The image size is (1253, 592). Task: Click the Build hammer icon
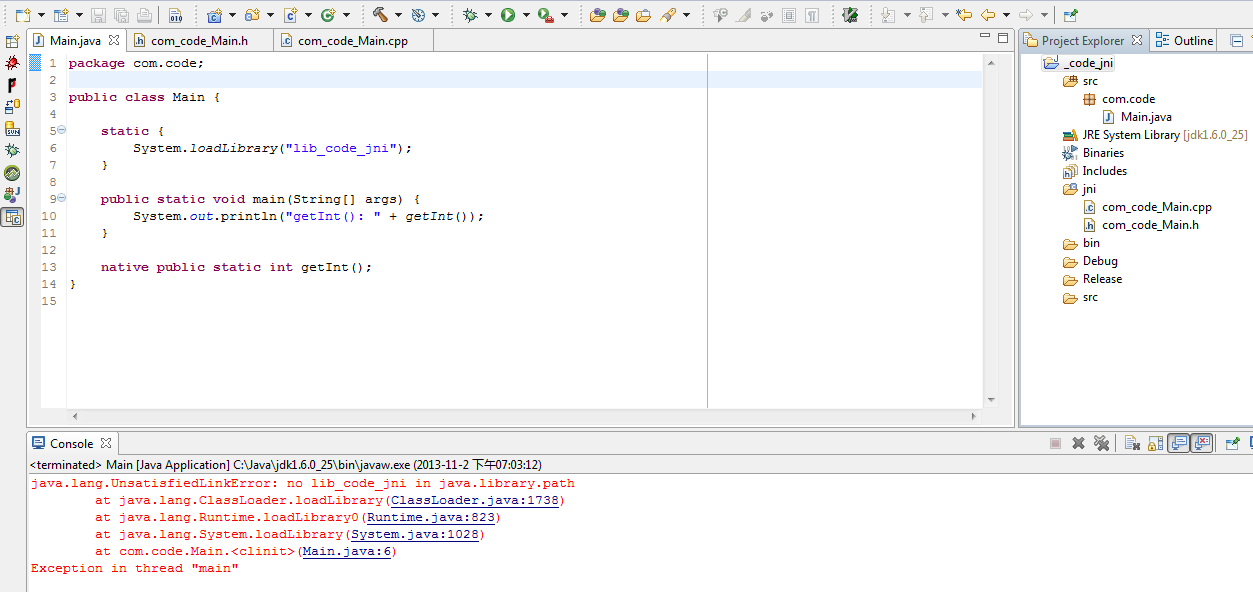click(380, 15)
